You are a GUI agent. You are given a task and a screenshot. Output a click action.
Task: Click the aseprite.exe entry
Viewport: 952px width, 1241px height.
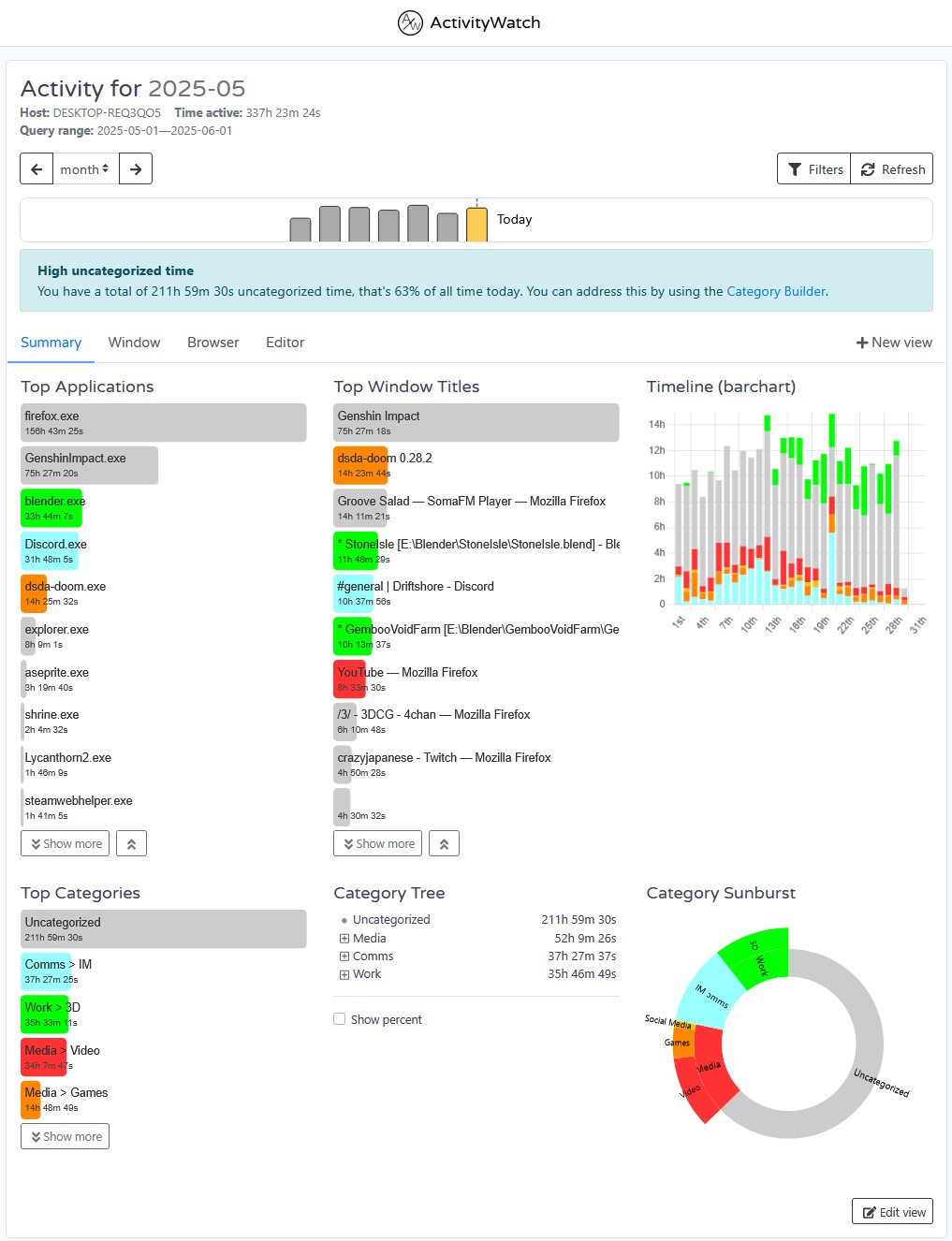[56, 679]
